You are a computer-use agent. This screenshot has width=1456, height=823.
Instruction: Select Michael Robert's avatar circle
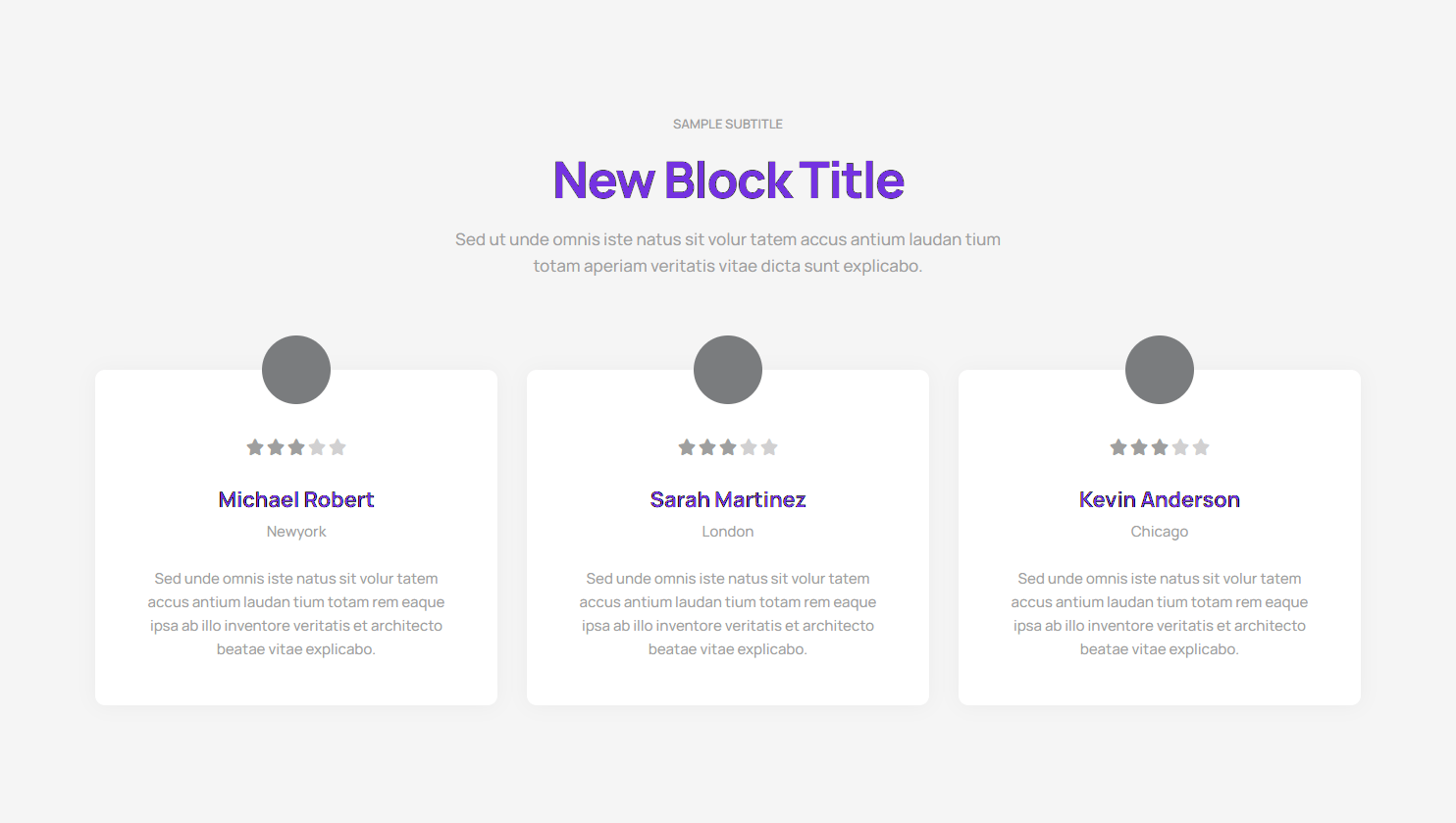pyautogui.click(x=296, y=370)
